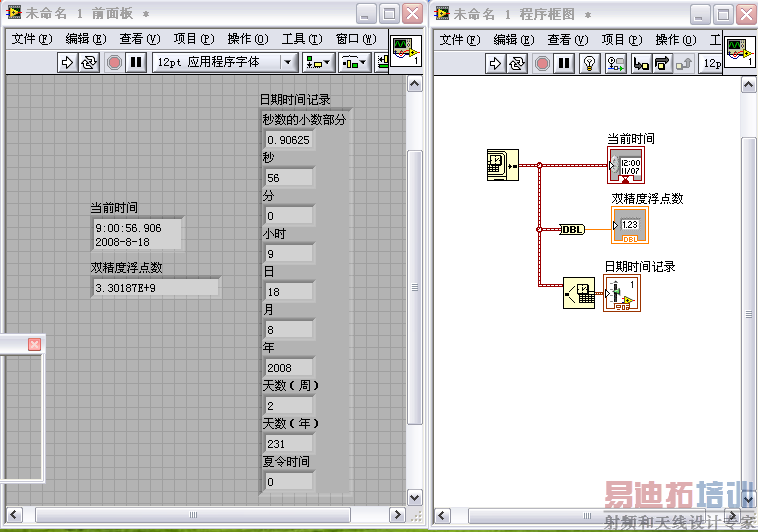
Task: Click Step Out button in block diagram
Action: (683, 63)
